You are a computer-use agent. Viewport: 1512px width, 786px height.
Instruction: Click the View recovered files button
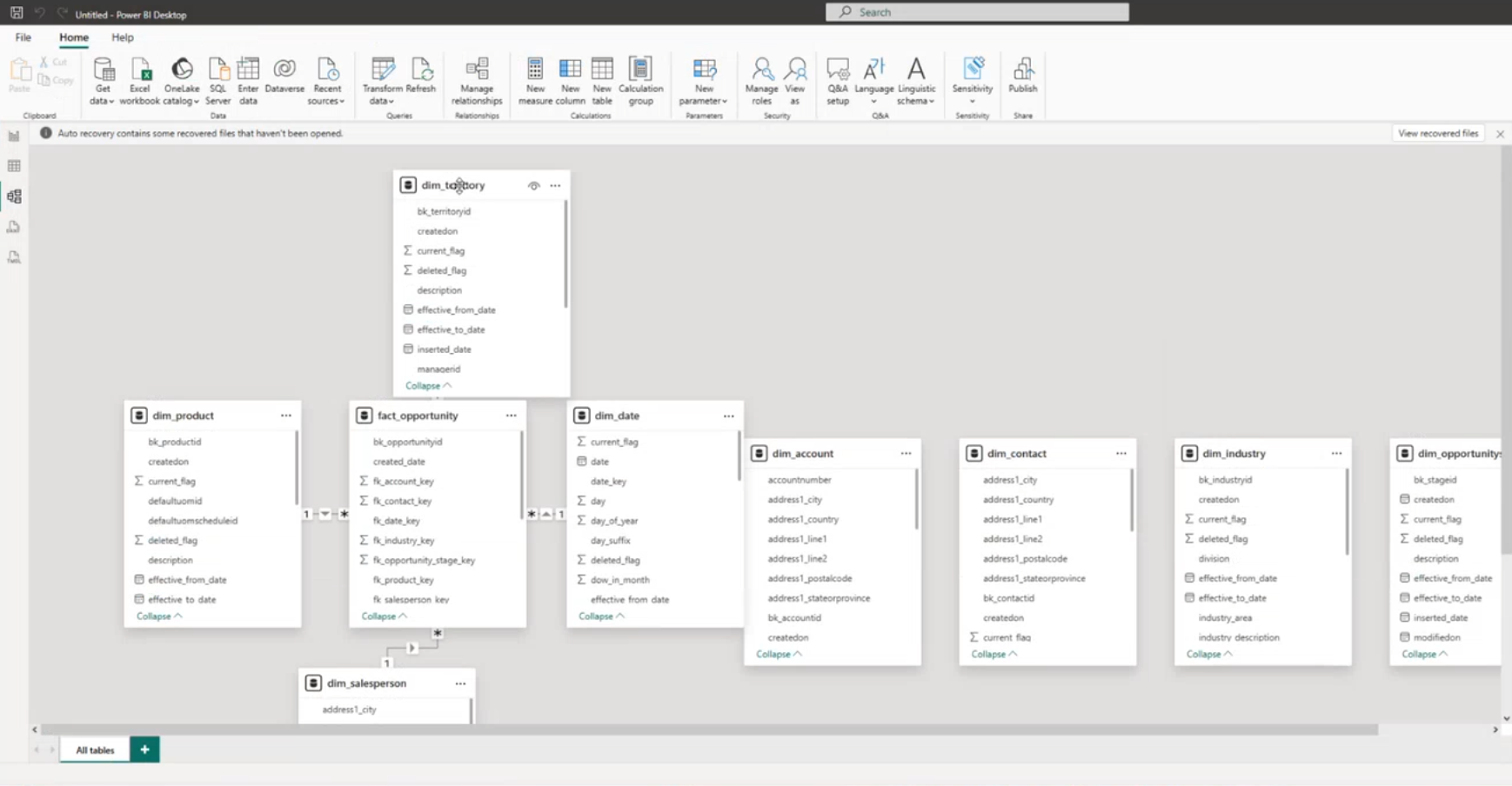click(x=1437, y=134)
